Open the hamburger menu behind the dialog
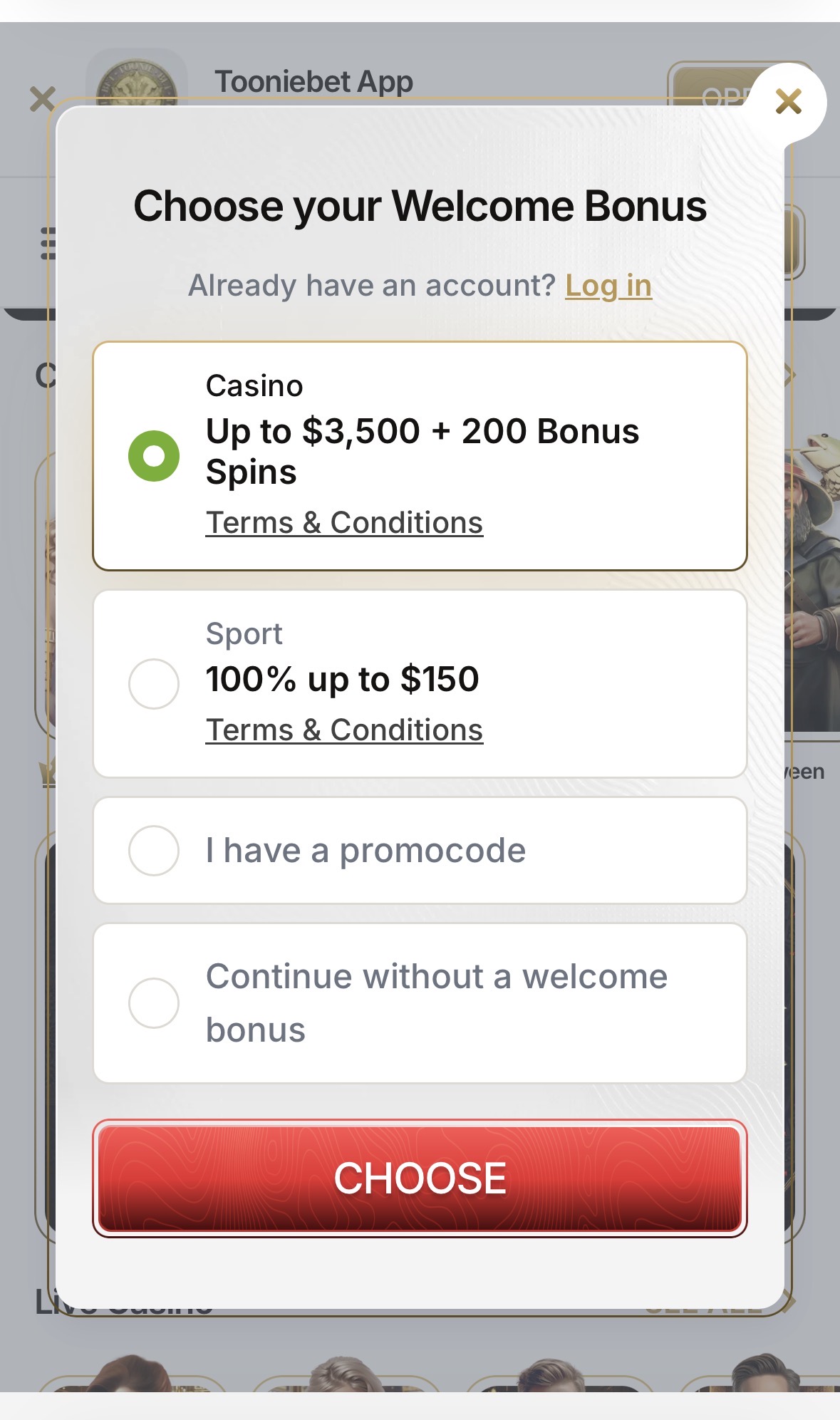Viewport: 840px width, 1420px height. [x=47, y=243]
